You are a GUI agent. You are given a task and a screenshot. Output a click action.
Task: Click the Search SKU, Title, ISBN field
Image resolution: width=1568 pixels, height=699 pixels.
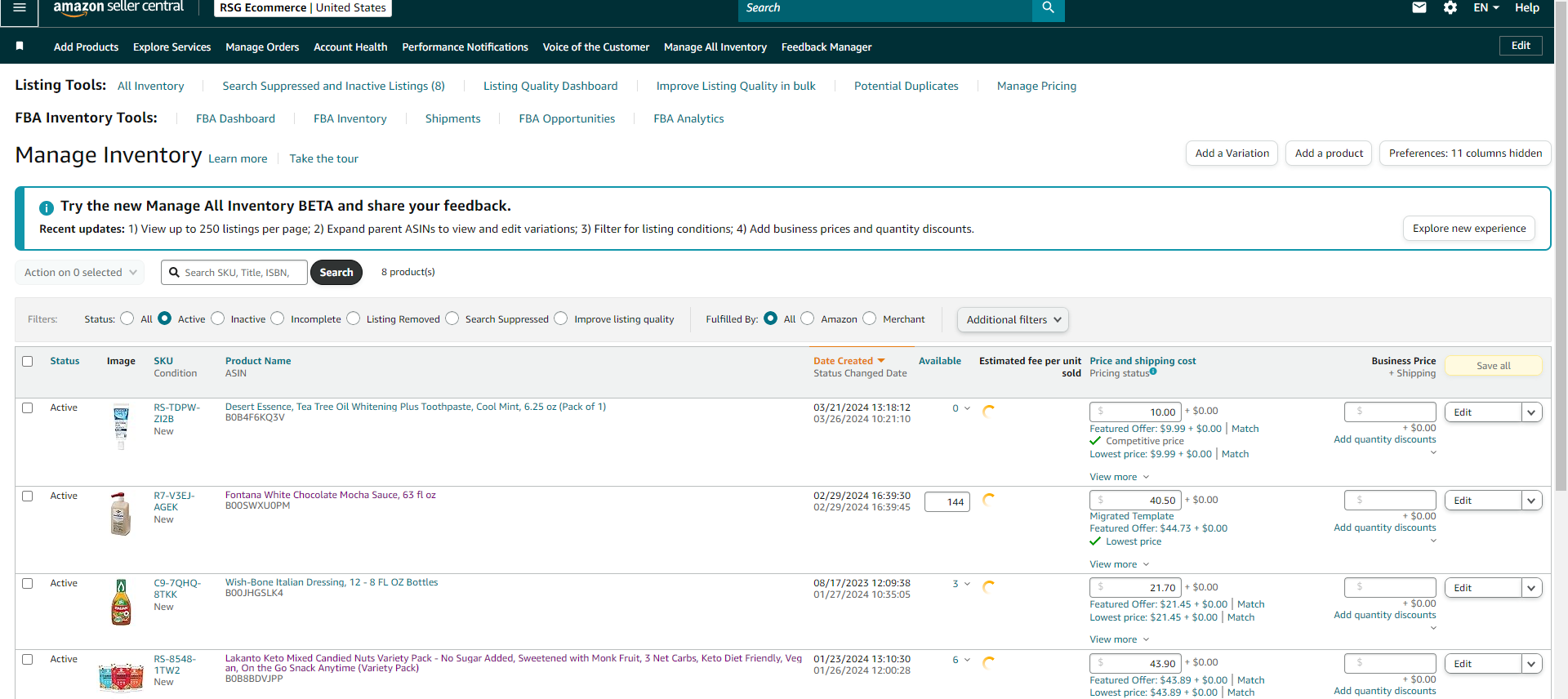click(x=234, y=273)
